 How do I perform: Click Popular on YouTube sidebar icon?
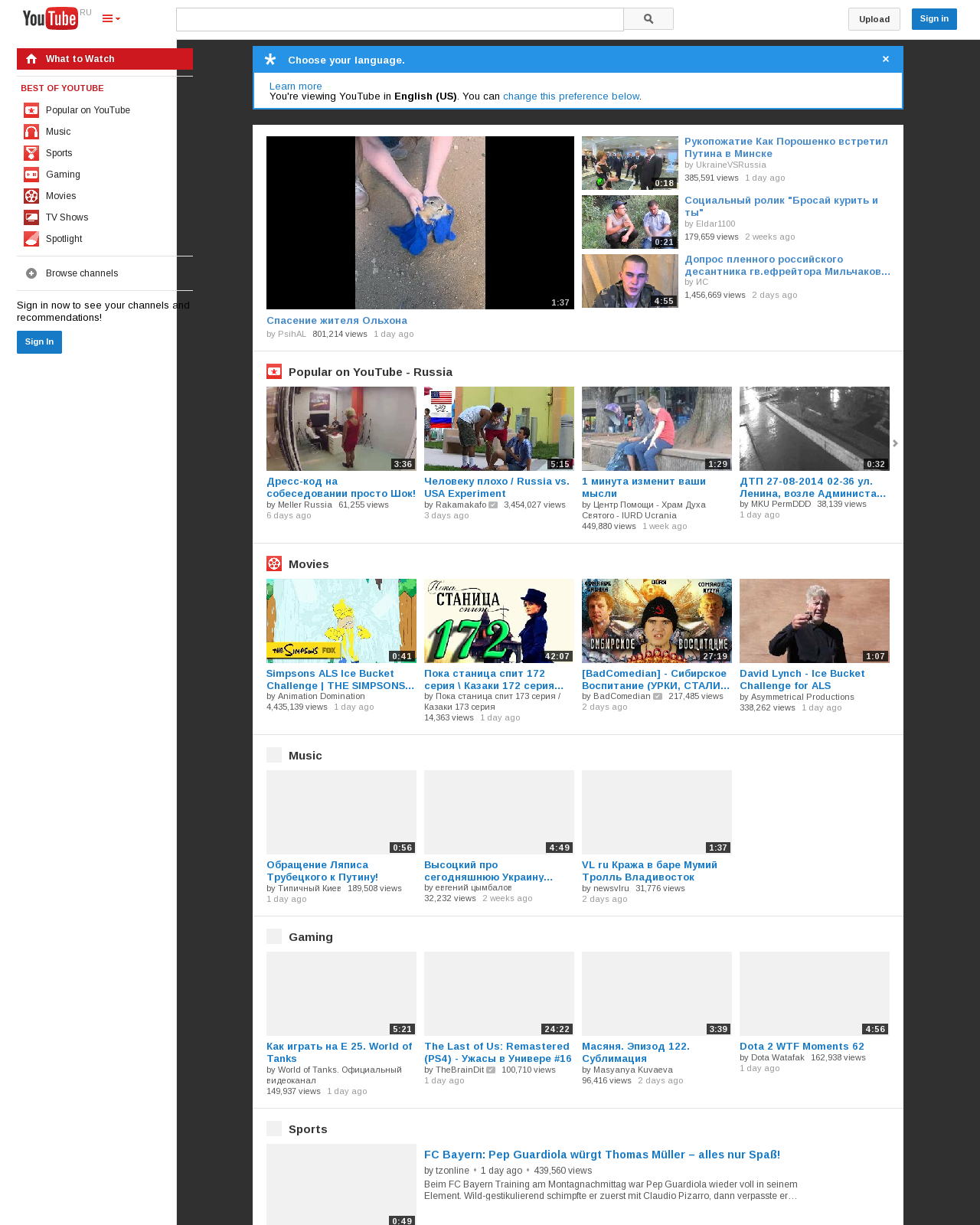coord(31,110)
